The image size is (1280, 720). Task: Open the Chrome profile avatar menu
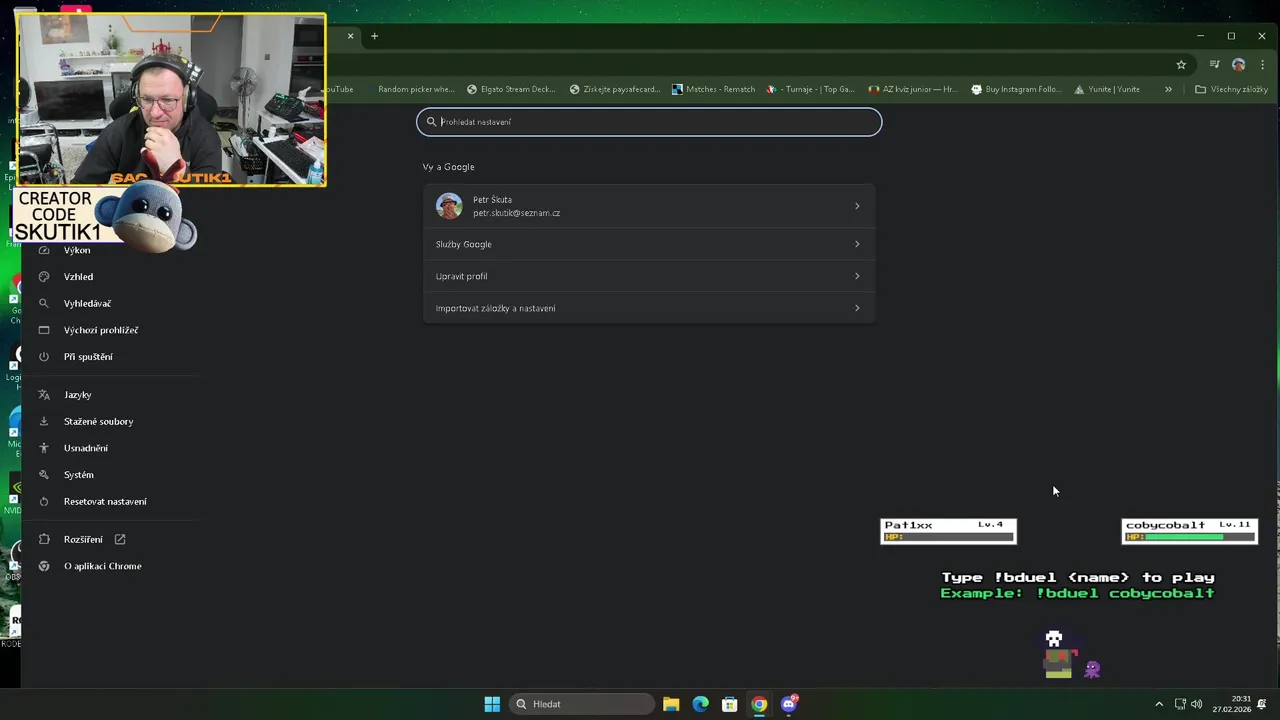tap(1238, 64)
